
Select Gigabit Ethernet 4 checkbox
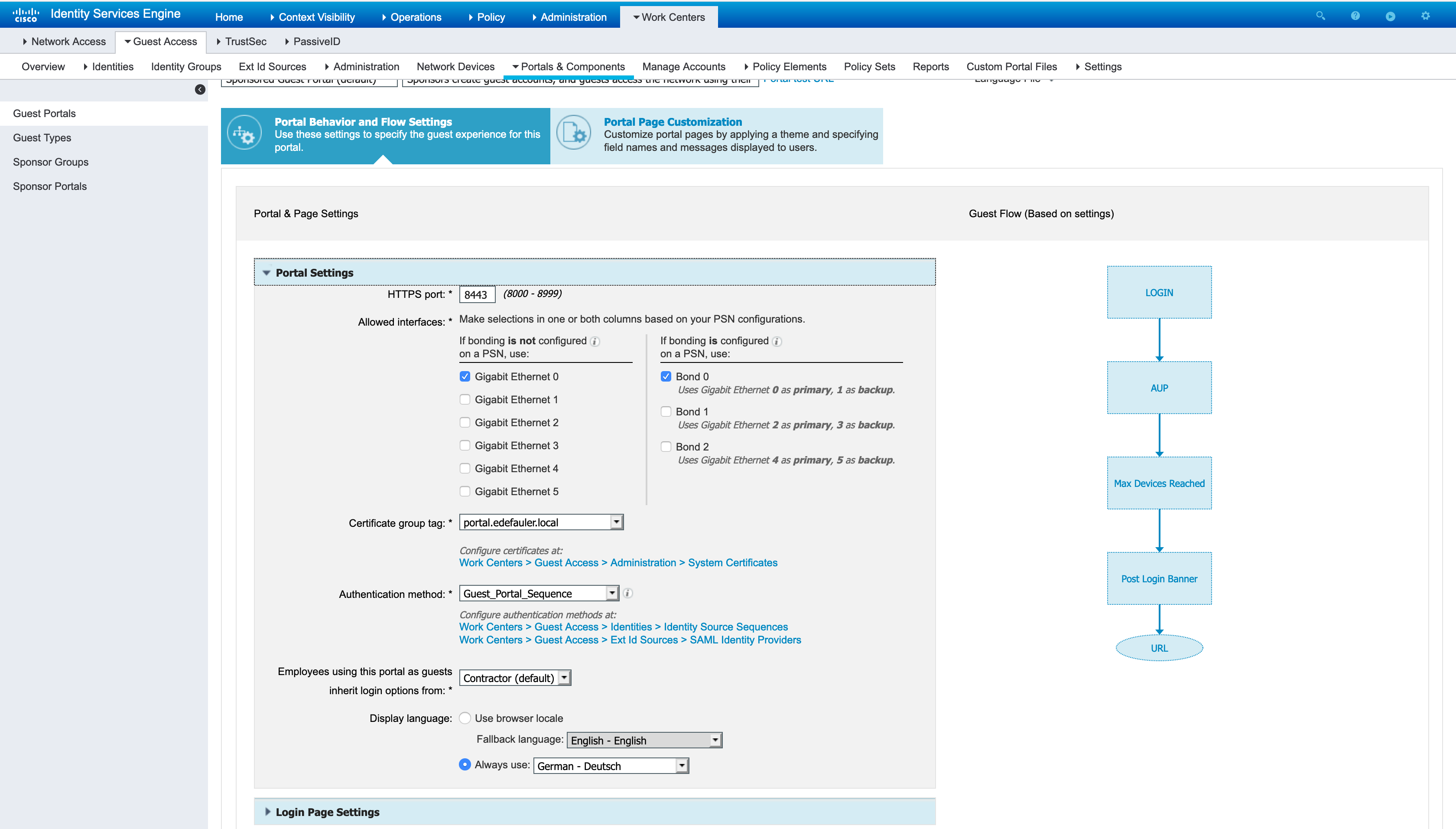point(465,468)
